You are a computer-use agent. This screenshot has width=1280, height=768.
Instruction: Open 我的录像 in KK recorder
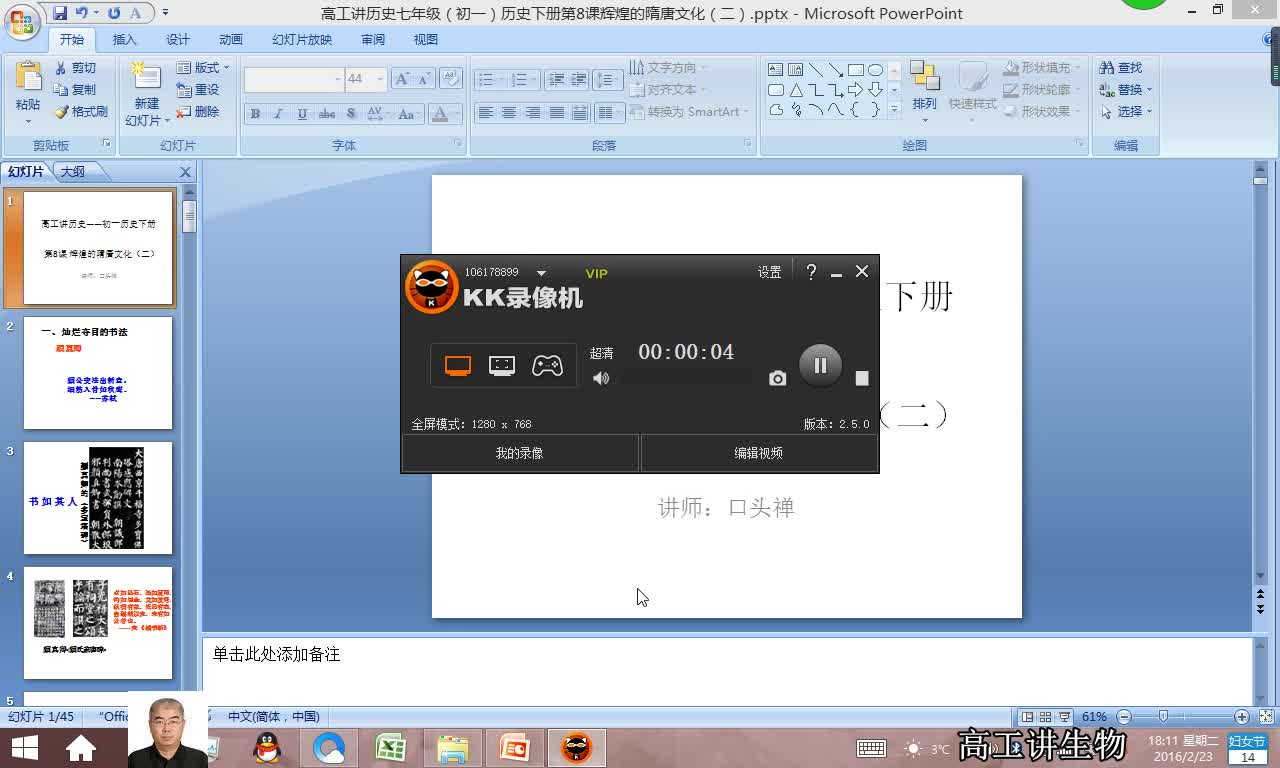point(520,453)
